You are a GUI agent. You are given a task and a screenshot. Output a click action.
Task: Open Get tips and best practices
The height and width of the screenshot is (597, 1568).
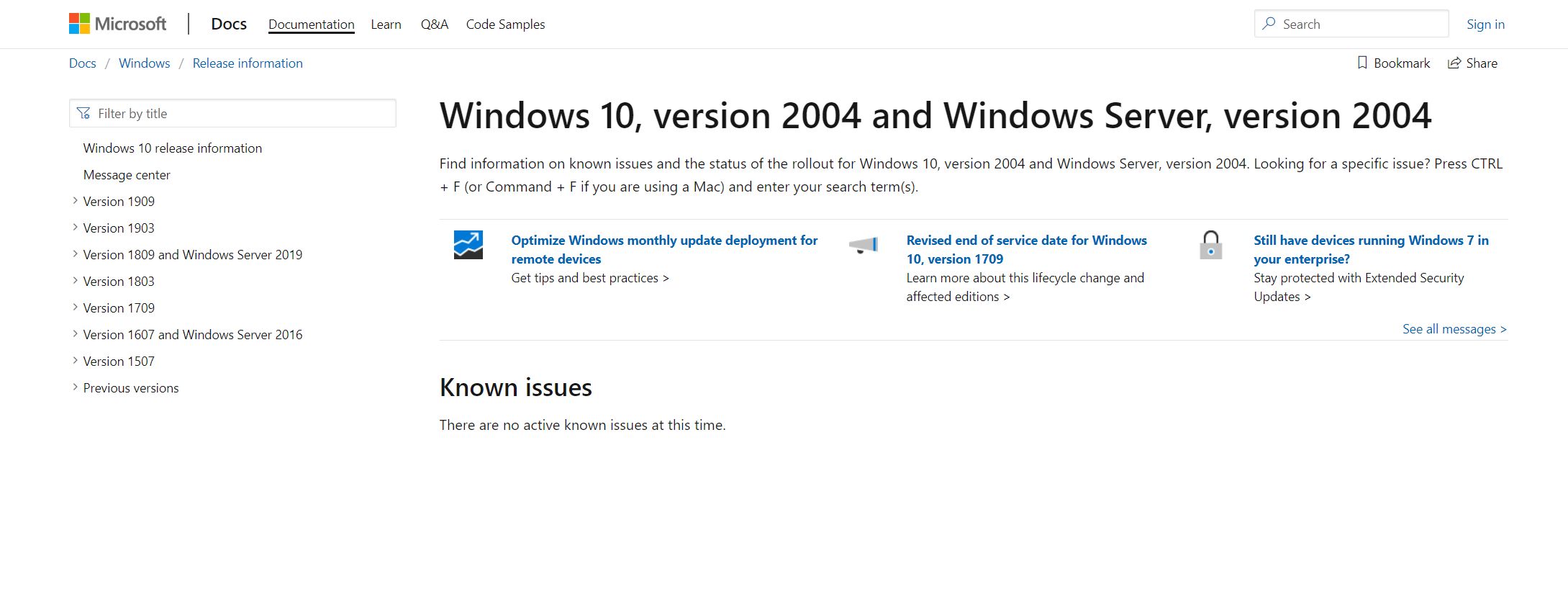coord(589,278)
